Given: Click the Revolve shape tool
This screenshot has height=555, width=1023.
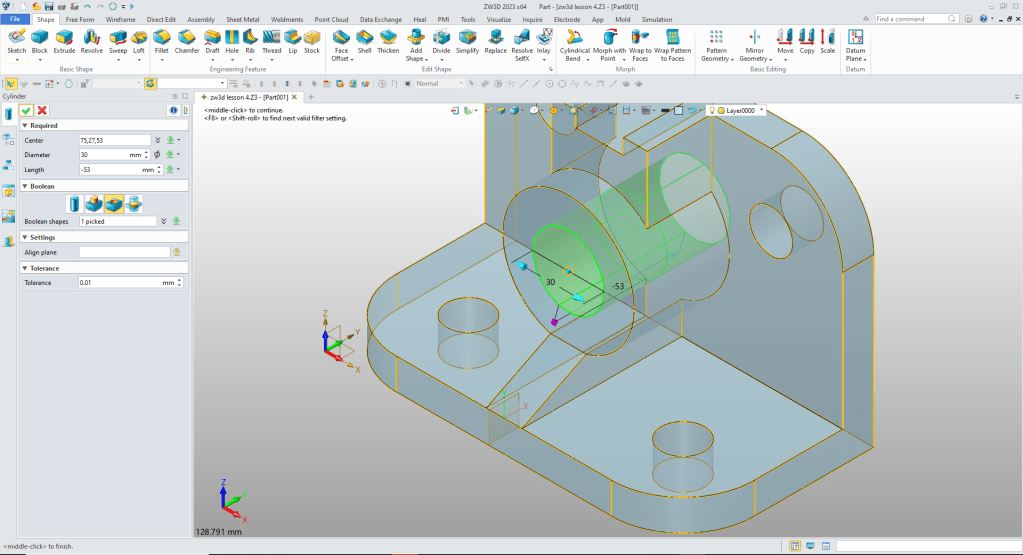Looking at the screenshot, I should pyautogui.click(x=92, y=39).
